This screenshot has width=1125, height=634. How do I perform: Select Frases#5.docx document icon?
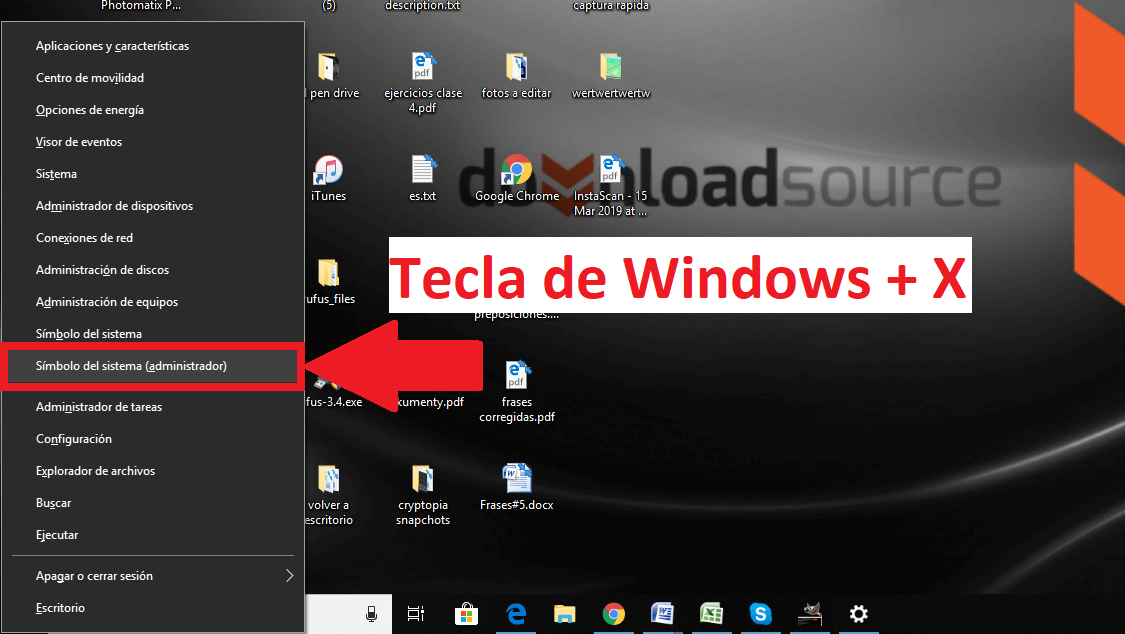(x=517, y=479)
